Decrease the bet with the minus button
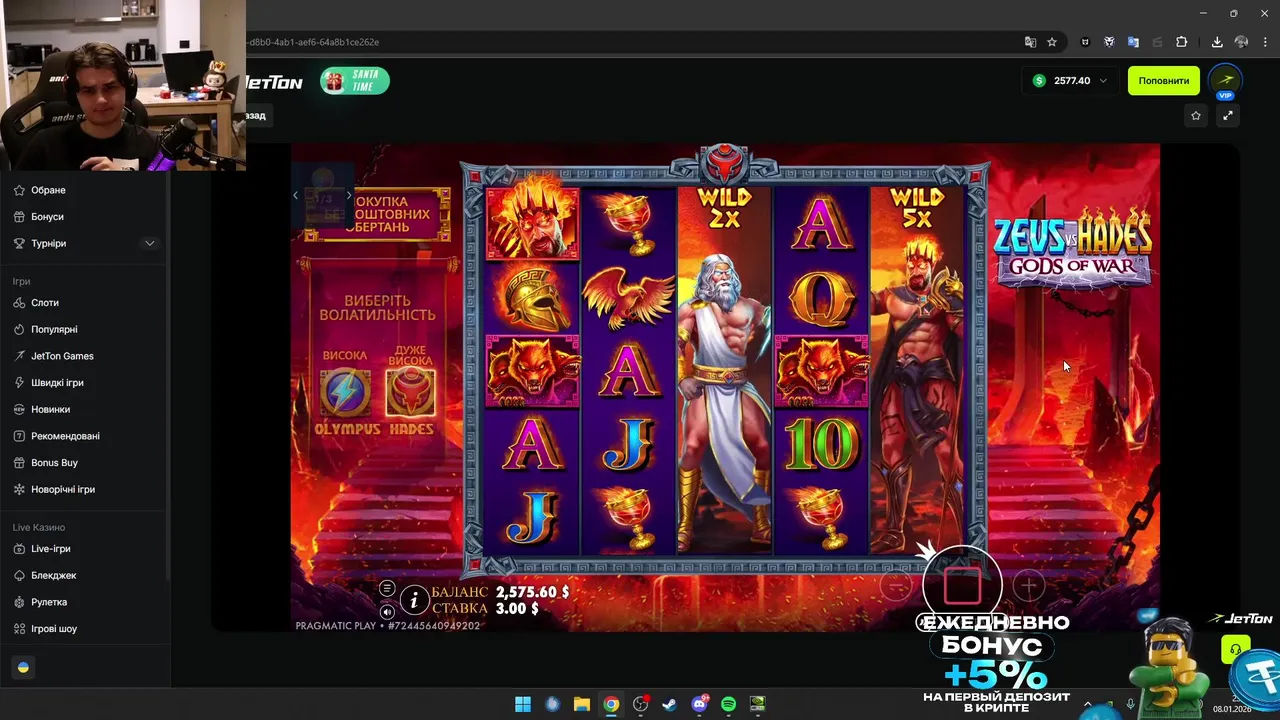Screen dimensions: 1280x720 [896, 586]
